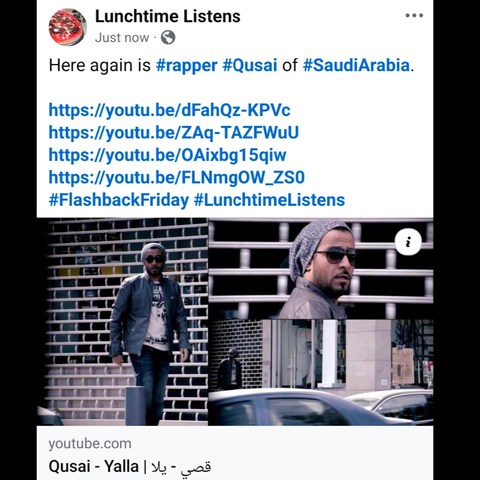Follow the youtu.be/OAixbg15qiw link
Viewport: 480px width, 480px height.
click(168, 155)
